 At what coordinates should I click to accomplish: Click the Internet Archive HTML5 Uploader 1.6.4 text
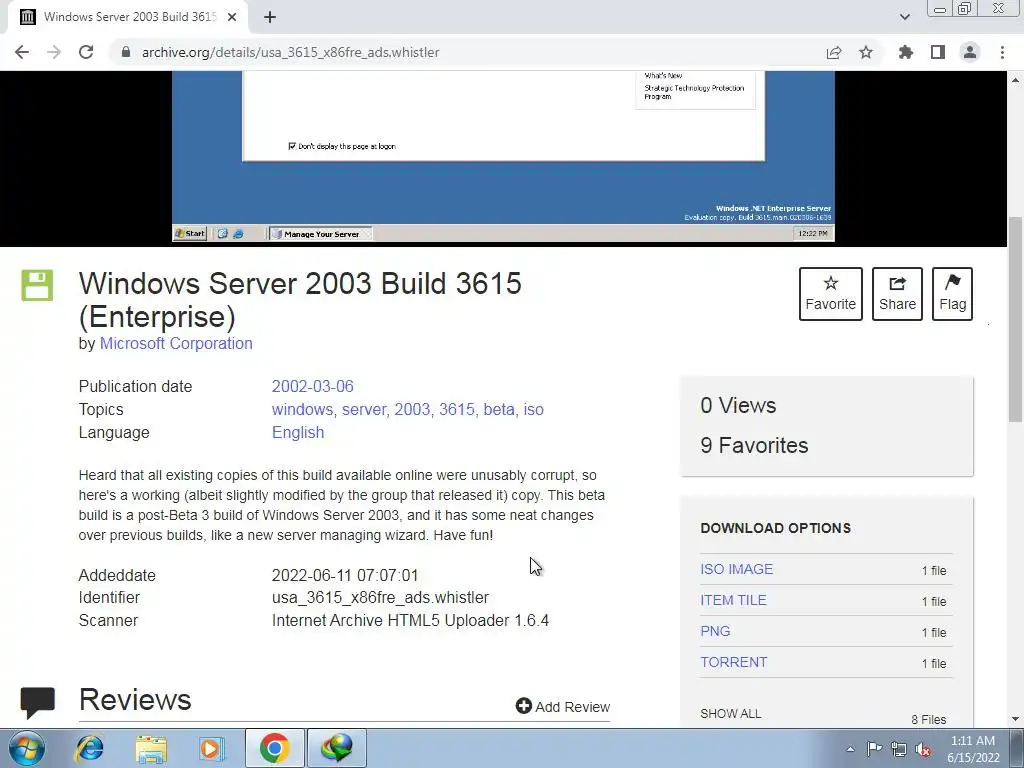coord(410,620)
